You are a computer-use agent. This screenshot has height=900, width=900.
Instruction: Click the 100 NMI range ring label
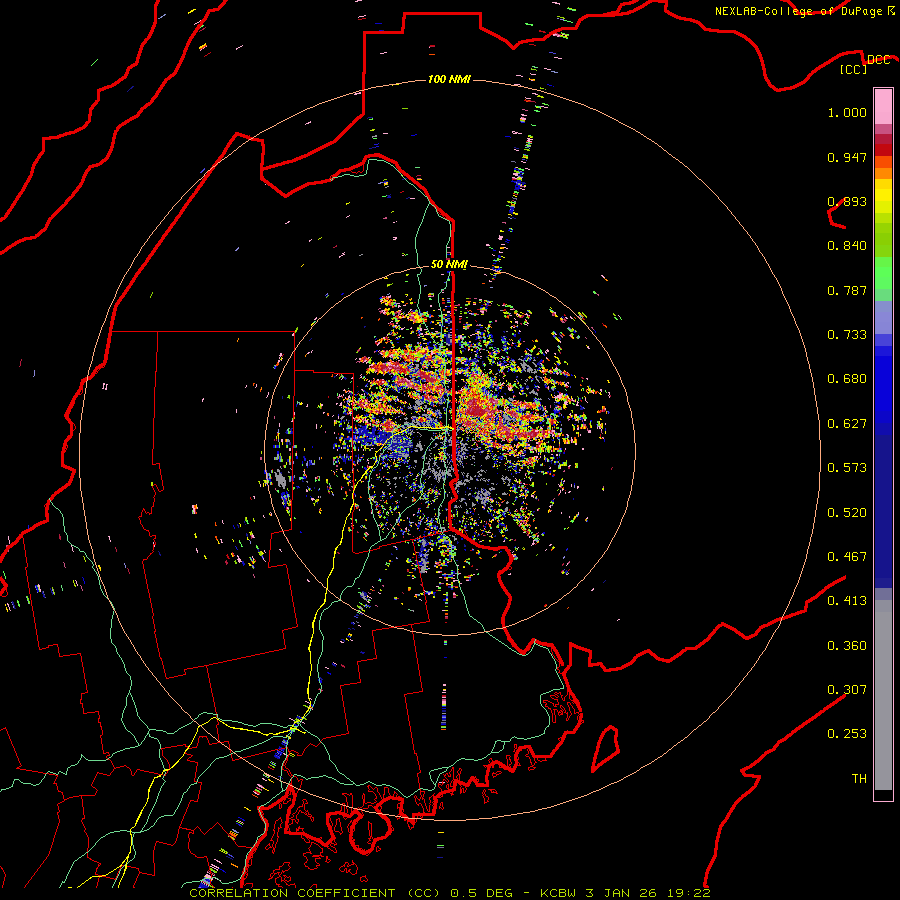click(449, 79)
